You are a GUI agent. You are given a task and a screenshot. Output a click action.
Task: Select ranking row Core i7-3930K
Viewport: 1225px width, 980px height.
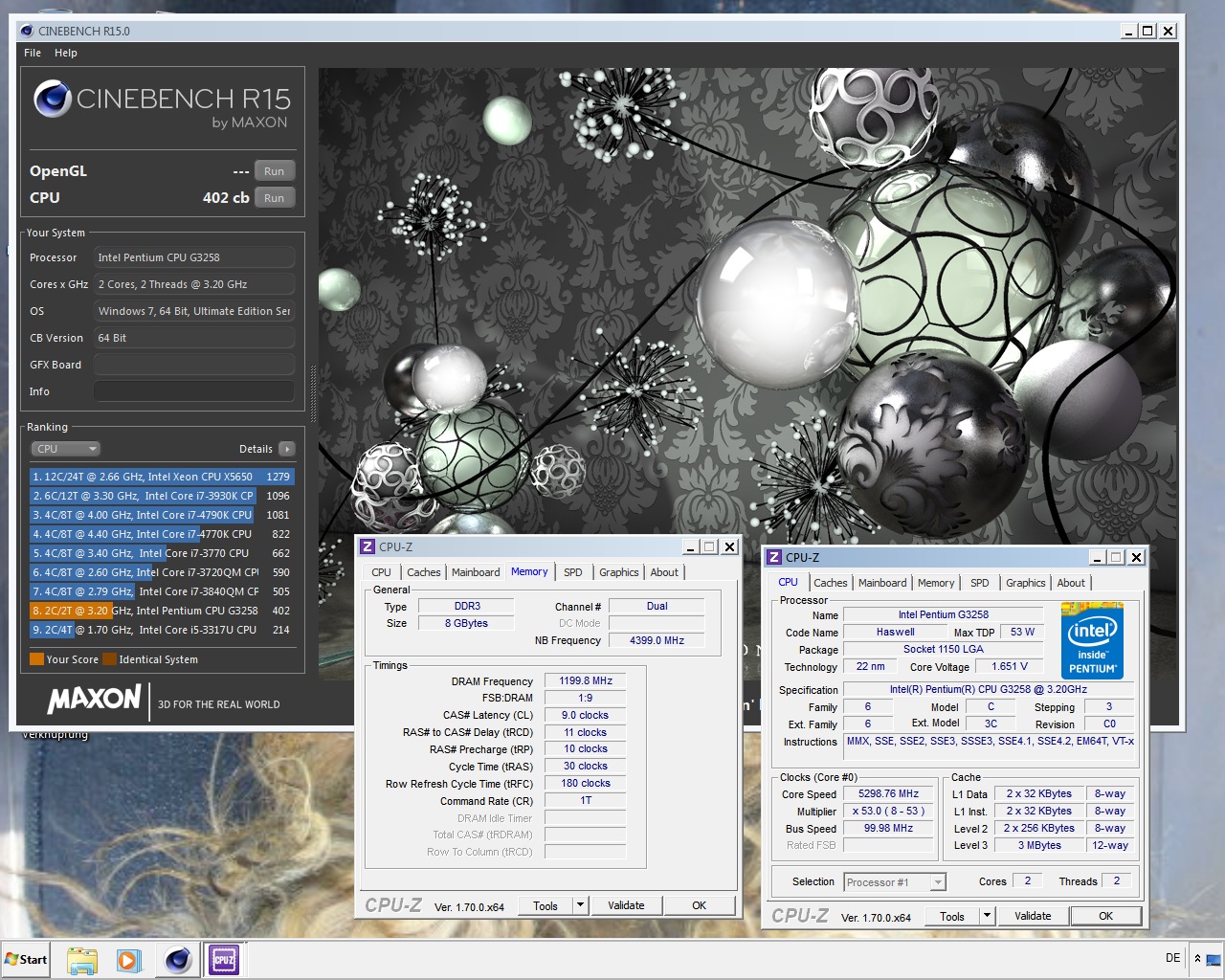tap(162, 496)
